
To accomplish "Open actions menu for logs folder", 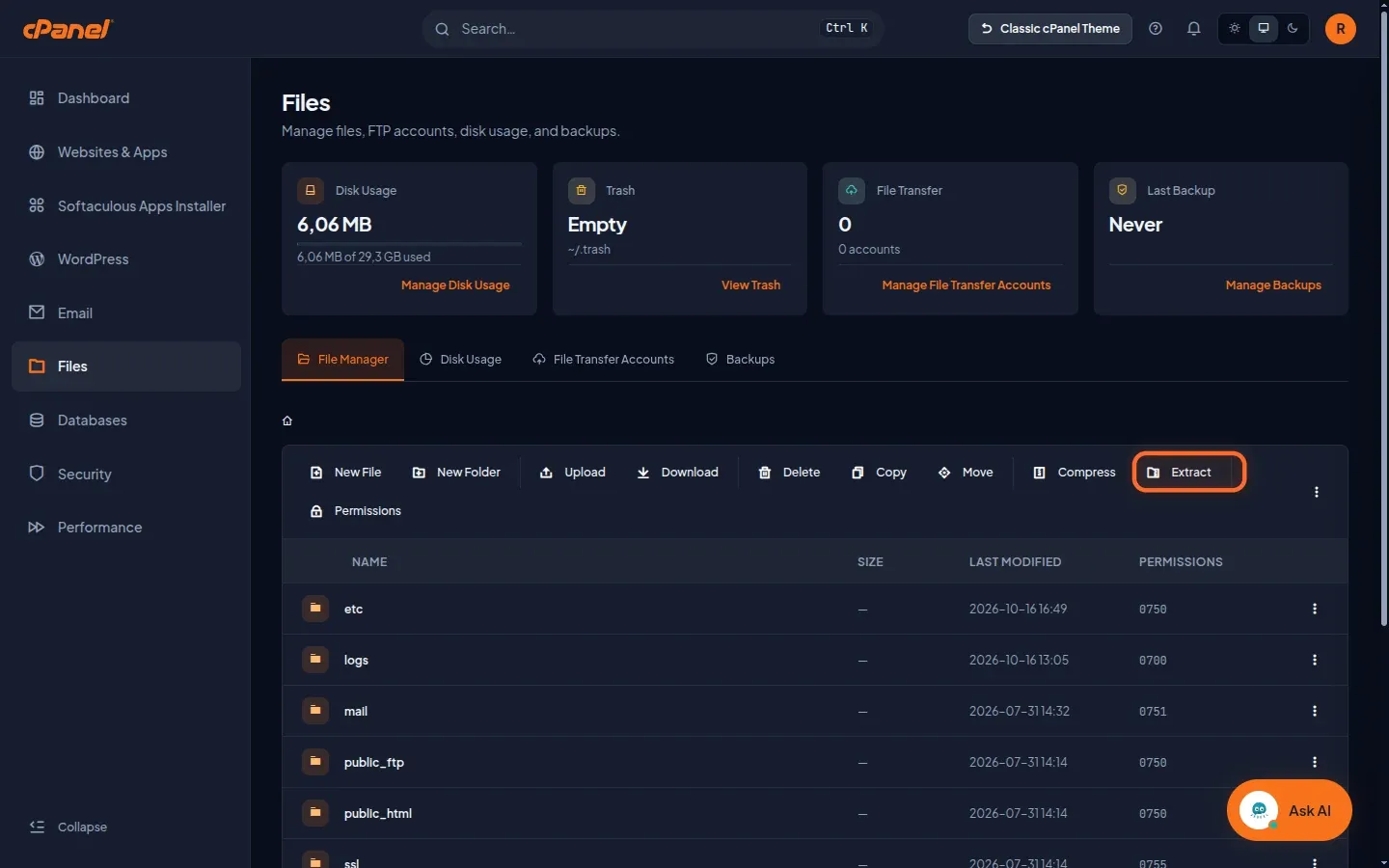I will tap(1315, 660).
